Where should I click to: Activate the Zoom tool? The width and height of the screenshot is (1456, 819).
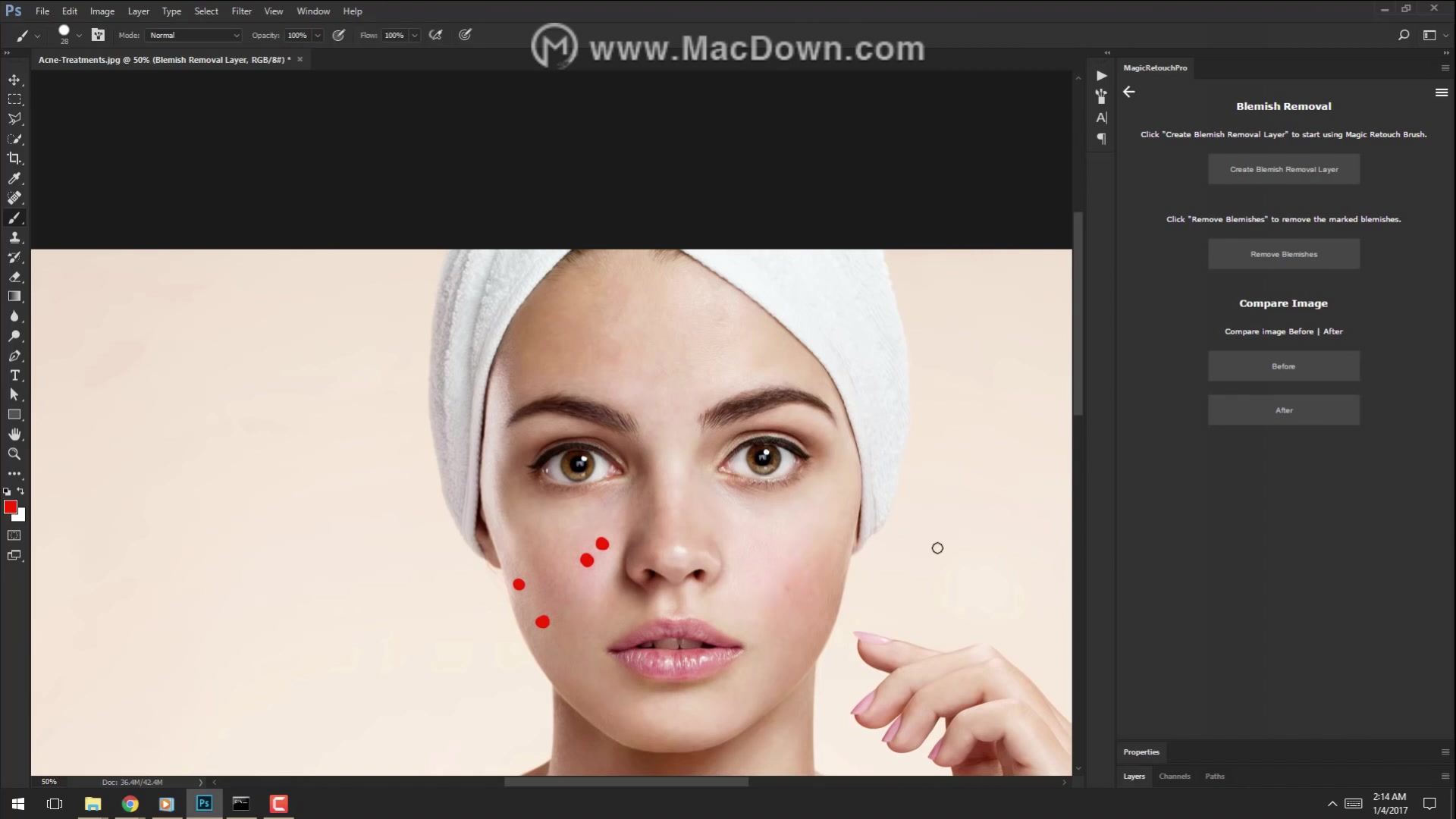(14, 454)
